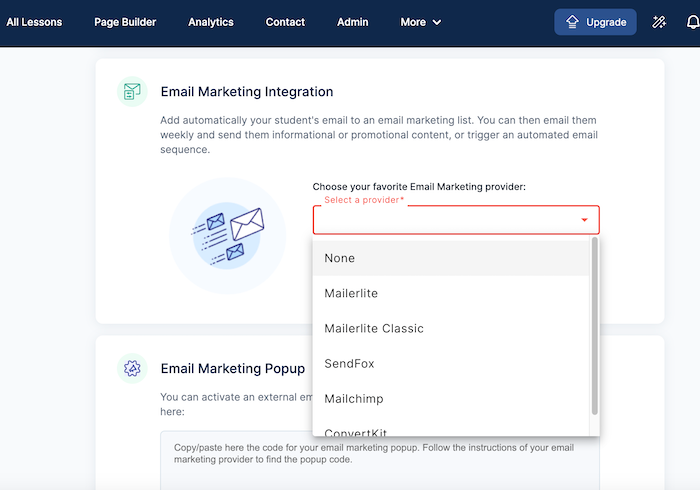The height and width of the screenshot is (490, 700).
Task: Click the Upgrade button
Action: click(x=595, y=22)
